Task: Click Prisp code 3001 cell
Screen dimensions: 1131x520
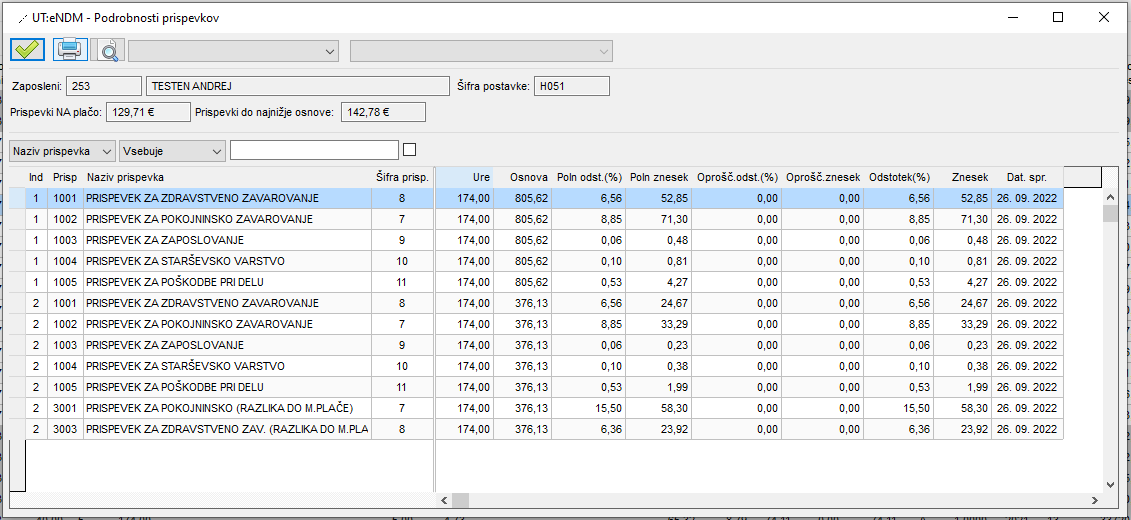Action: pyautogui.click(x=65, y=408)
